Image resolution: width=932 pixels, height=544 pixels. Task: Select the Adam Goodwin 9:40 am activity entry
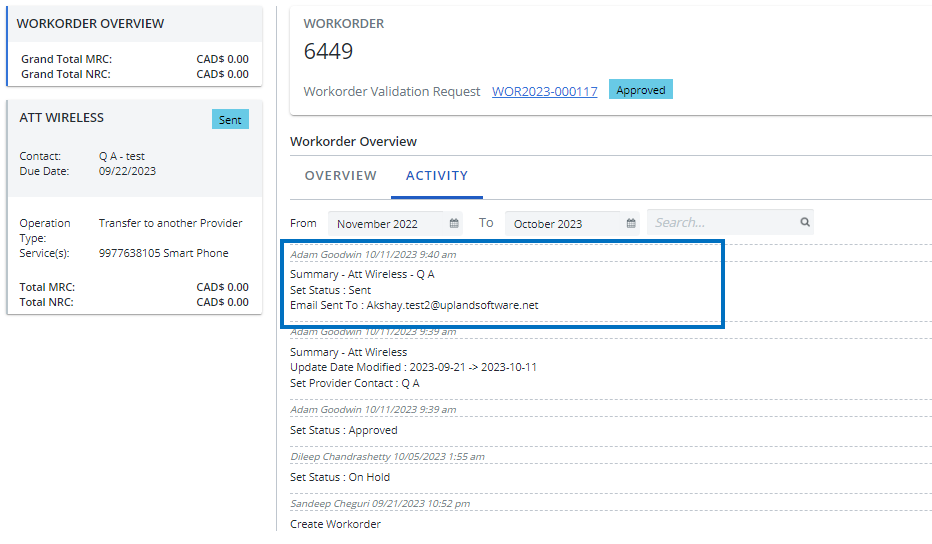[x=373, y=255]
